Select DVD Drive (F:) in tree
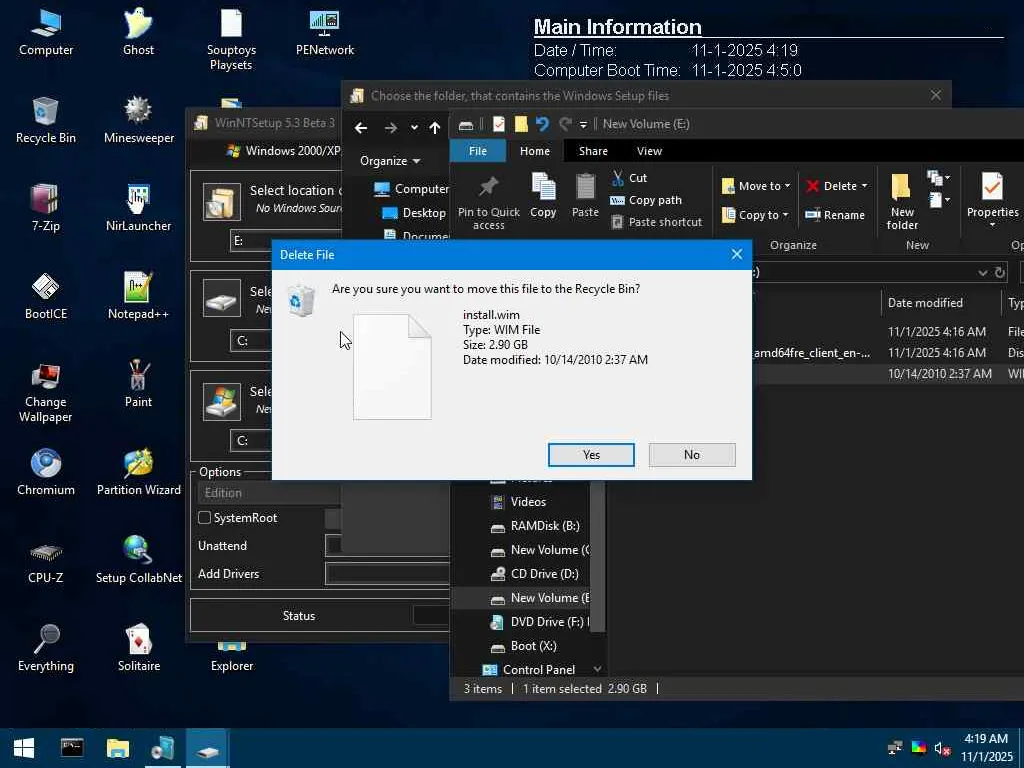 point(539,622)
